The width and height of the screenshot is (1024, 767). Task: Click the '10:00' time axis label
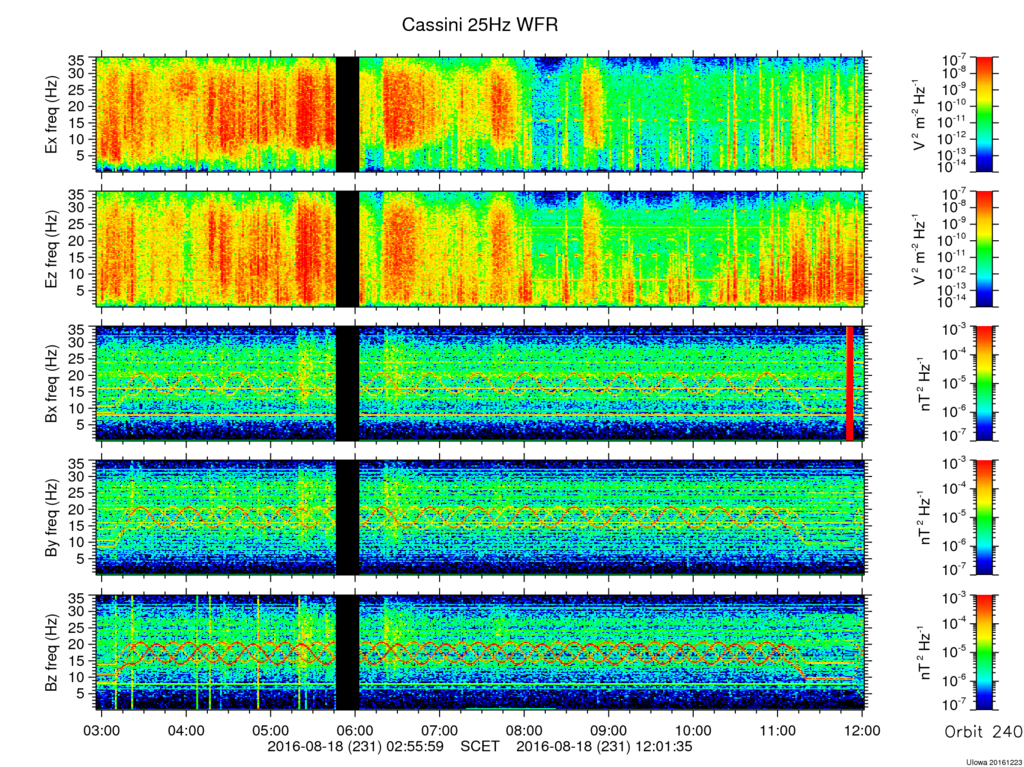(x=694, y=728)
